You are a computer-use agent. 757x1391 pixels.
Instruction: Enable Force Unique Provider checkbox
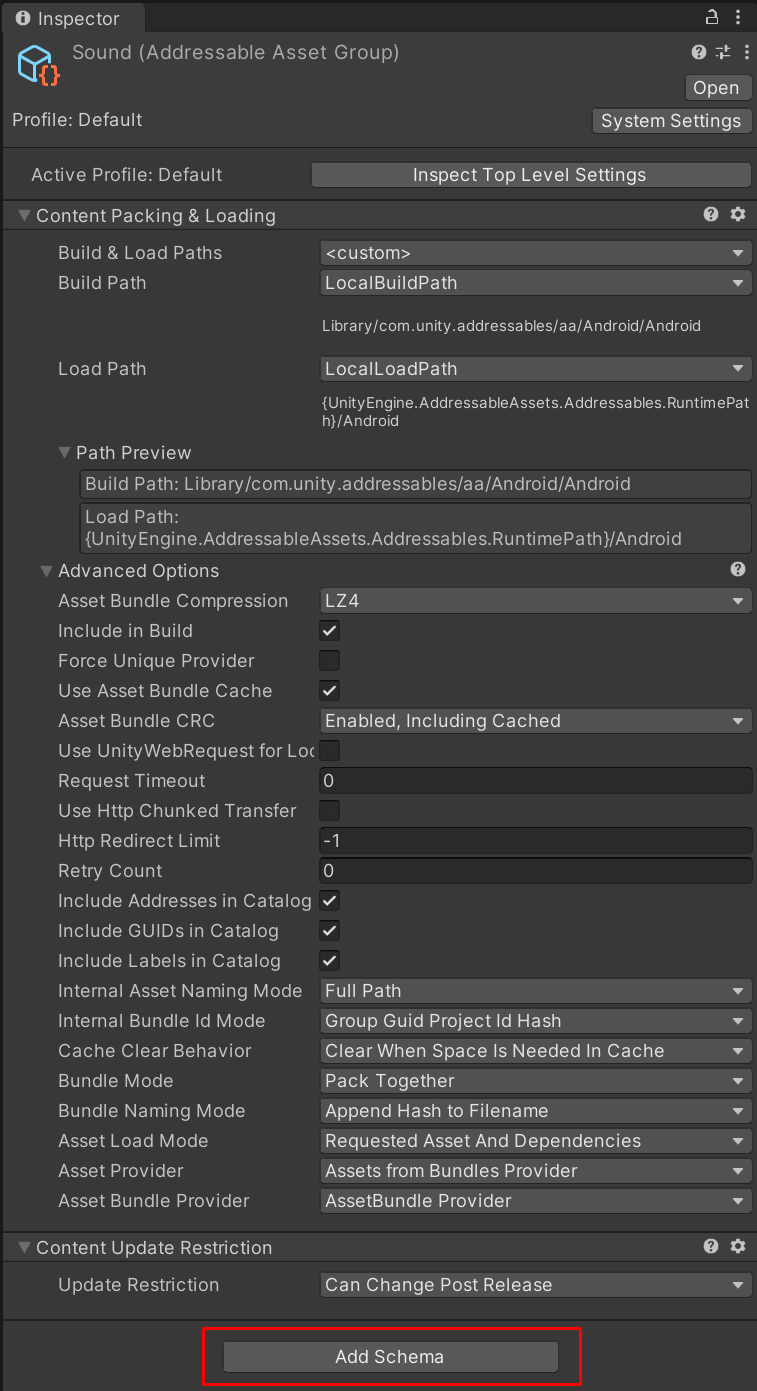[329, 661]
